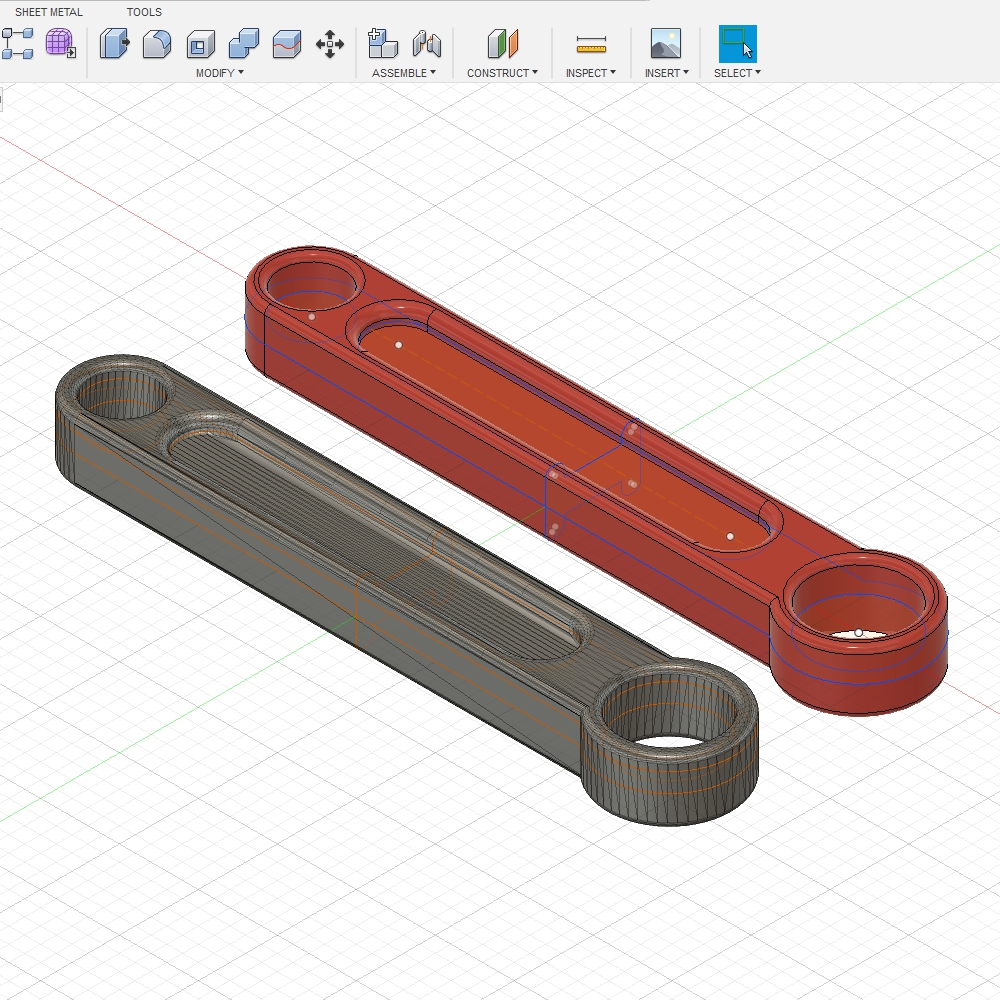Select the Move/Copy tool
Screen dimensions: 1000x1000
(x=330, y=44)
